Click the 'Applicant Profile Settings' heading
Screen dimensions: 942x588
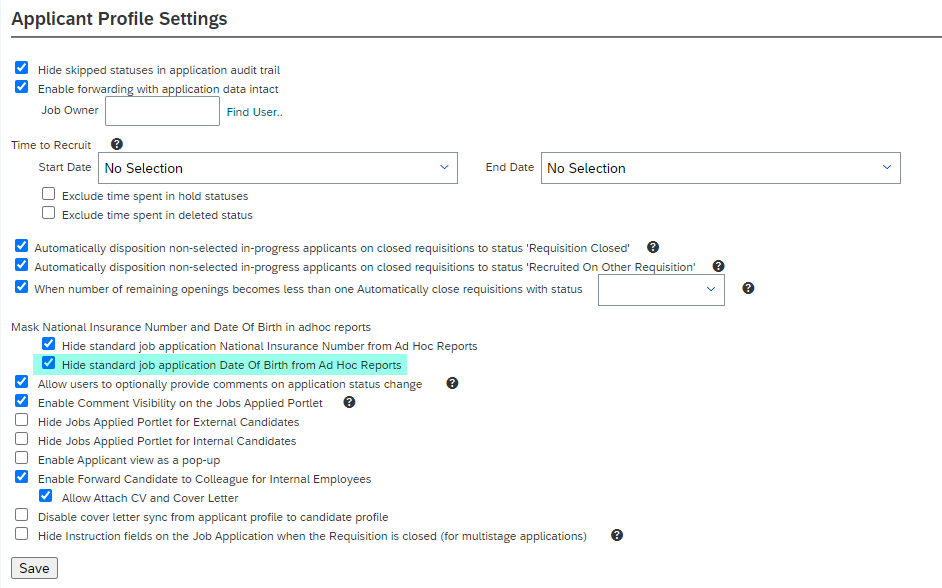pos(120,19)
